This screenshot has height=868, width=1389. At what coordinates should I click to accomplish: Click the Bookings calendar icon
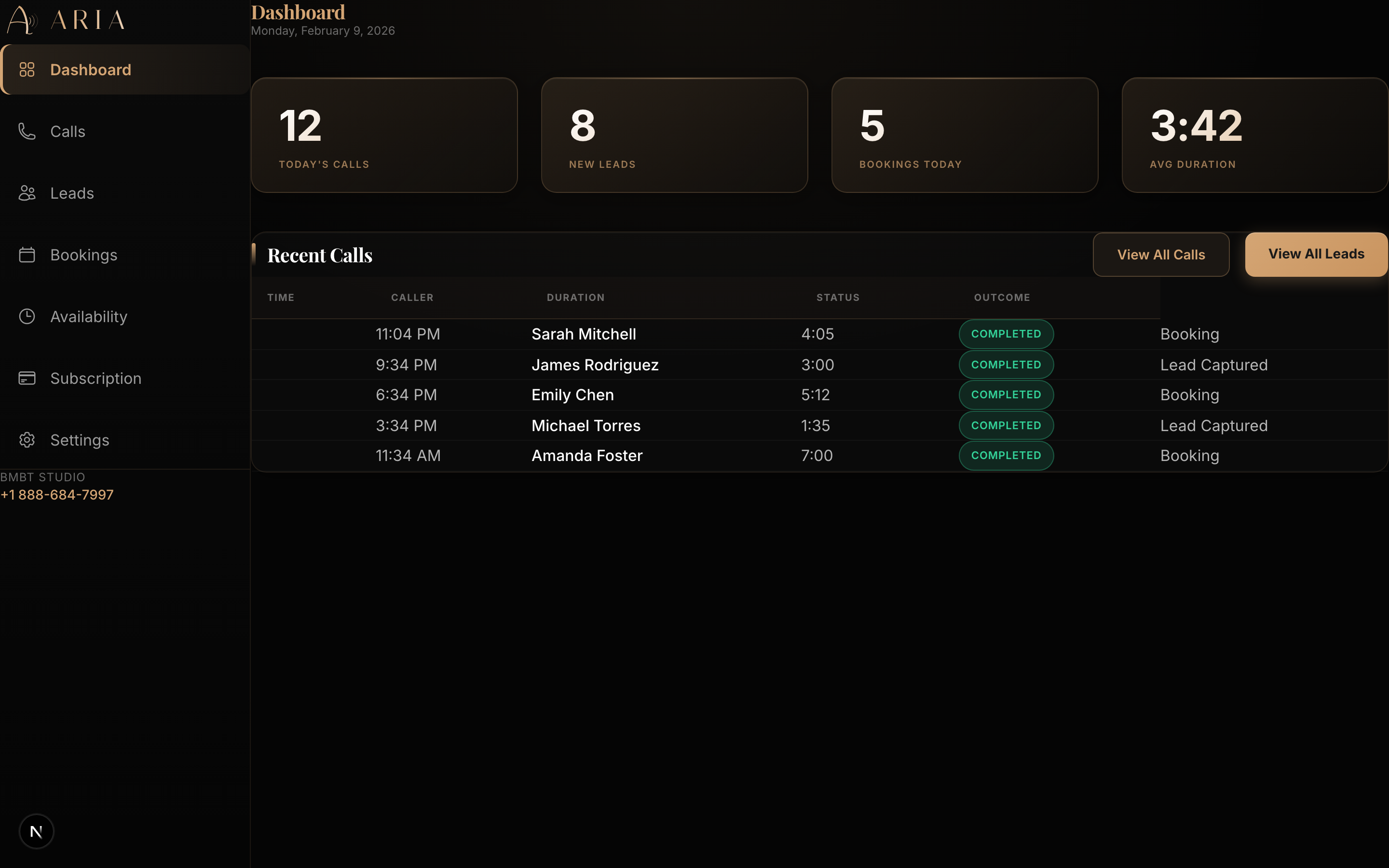[x=27, y=254]
